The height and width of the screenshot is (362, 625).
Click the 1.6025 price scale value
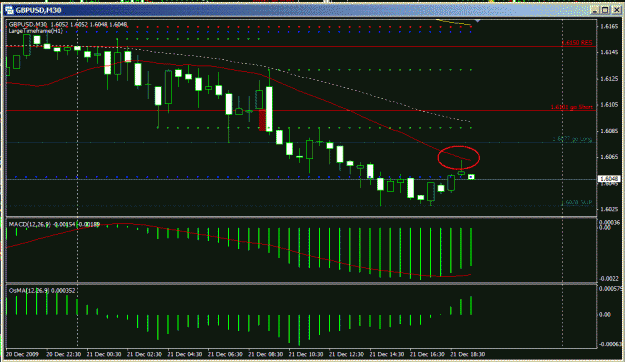(609, 209)
